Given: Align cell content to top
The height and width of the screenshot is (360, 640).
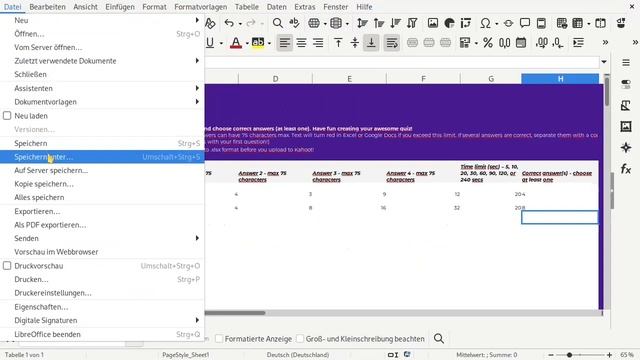Looking at the screenshot, I should point(338,43).
